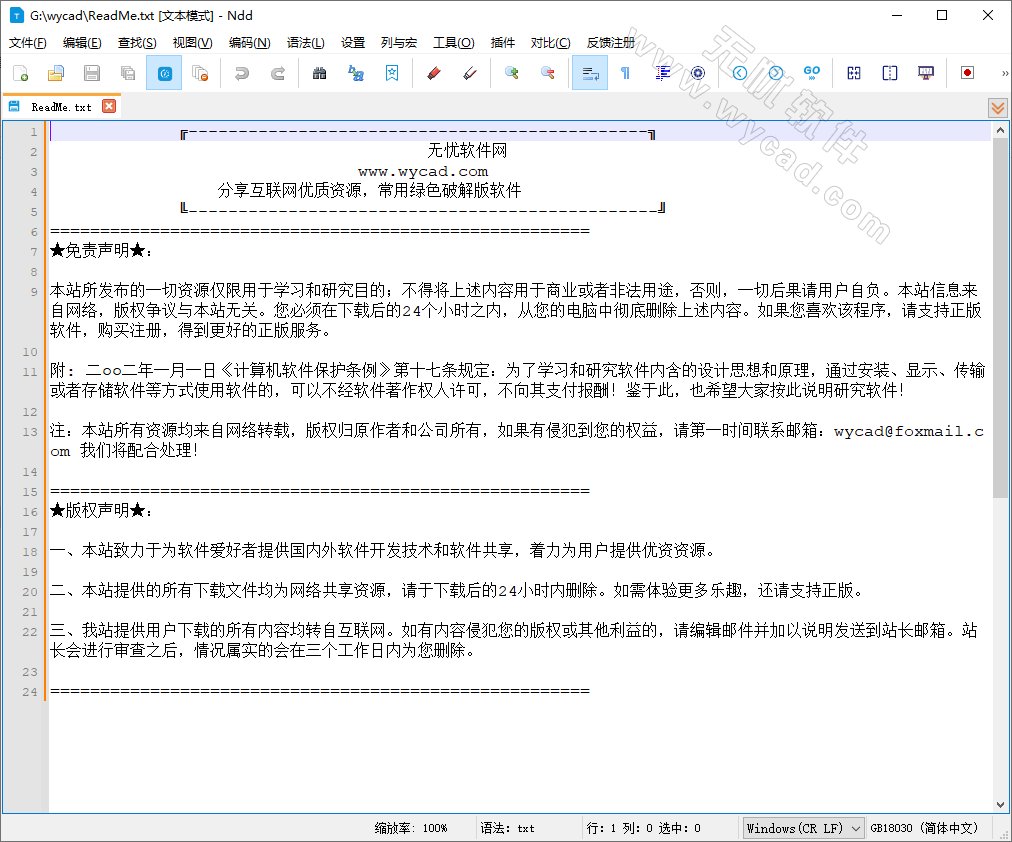
Task: Toggle paragraph mark display
Action: coord(624,73)
